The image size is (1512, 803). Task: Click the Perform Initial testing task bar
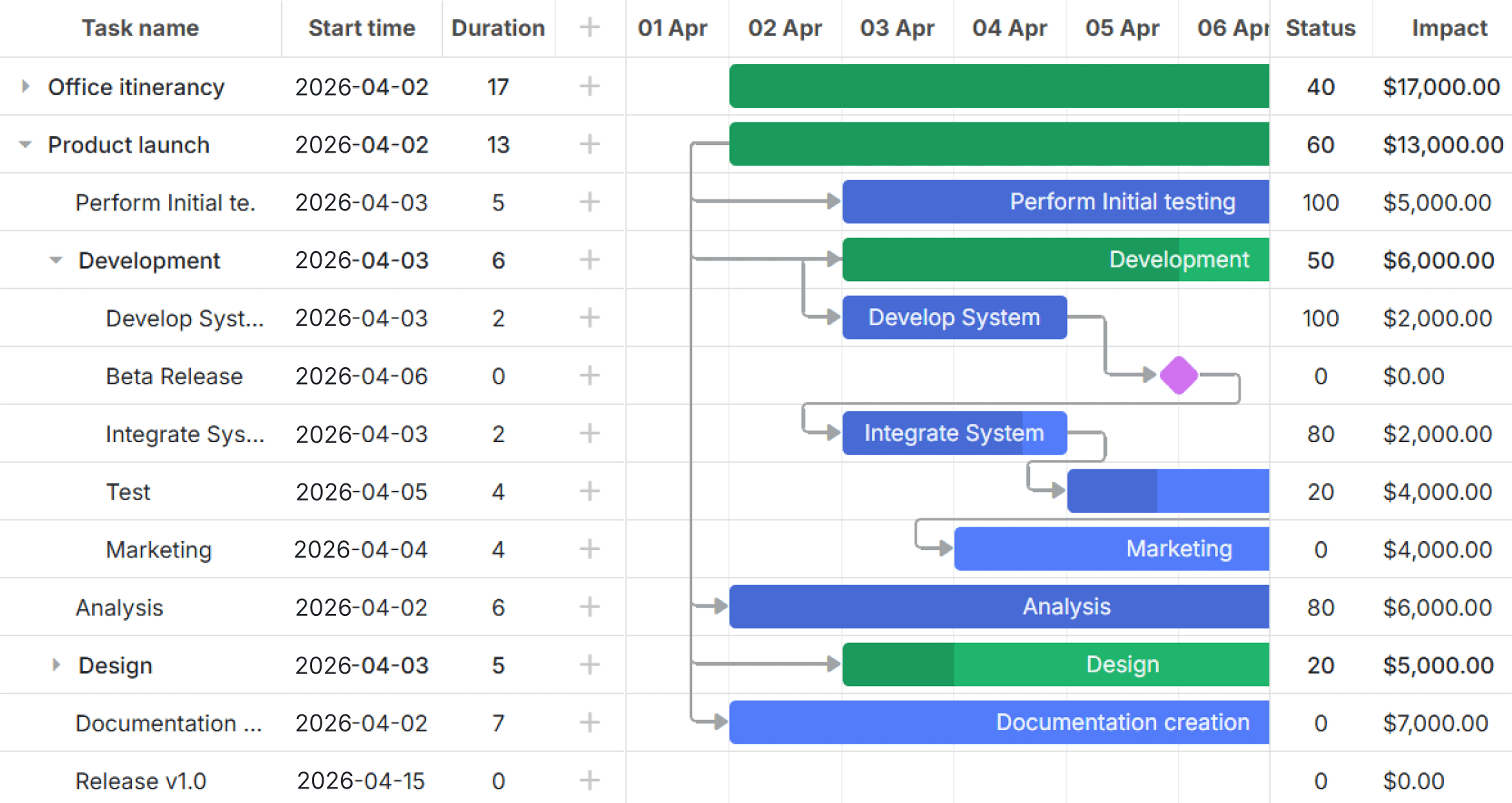coord(1055,202)
